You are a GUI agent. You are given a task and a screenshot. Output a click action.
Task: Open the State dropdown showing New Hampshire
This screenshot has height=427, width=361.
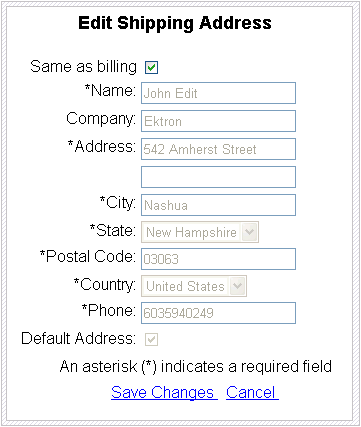200,232
